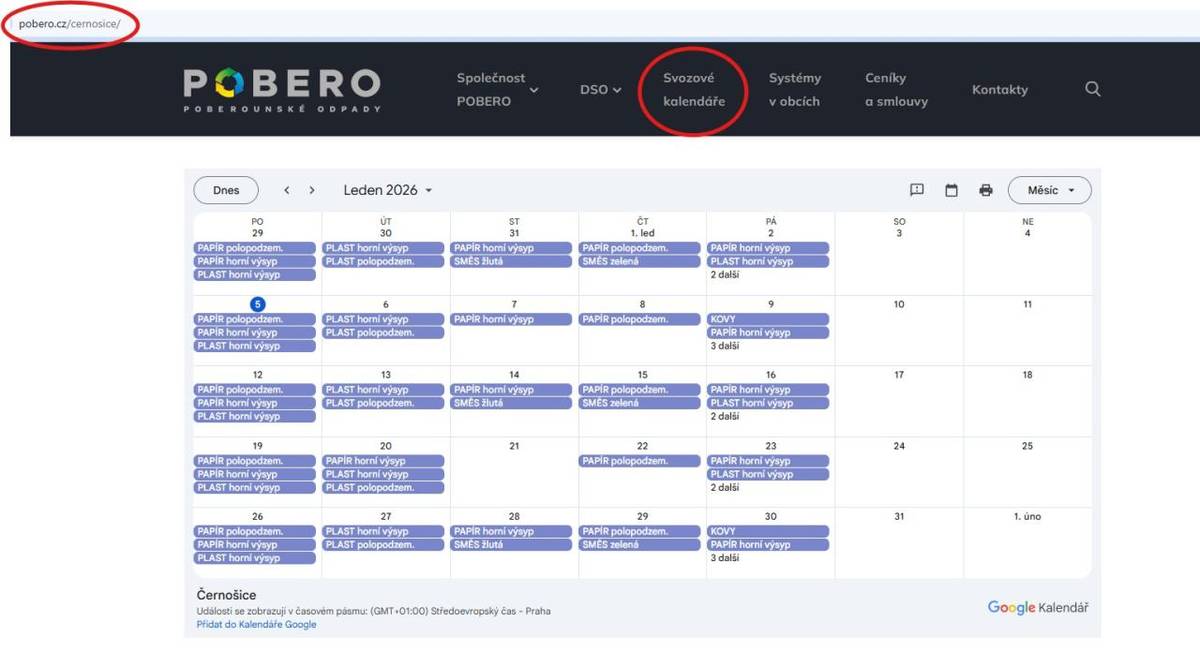Open the Měsíc view dropdown
Viewport: 1200px width, 666px height.
click(x=1049, y=190)
